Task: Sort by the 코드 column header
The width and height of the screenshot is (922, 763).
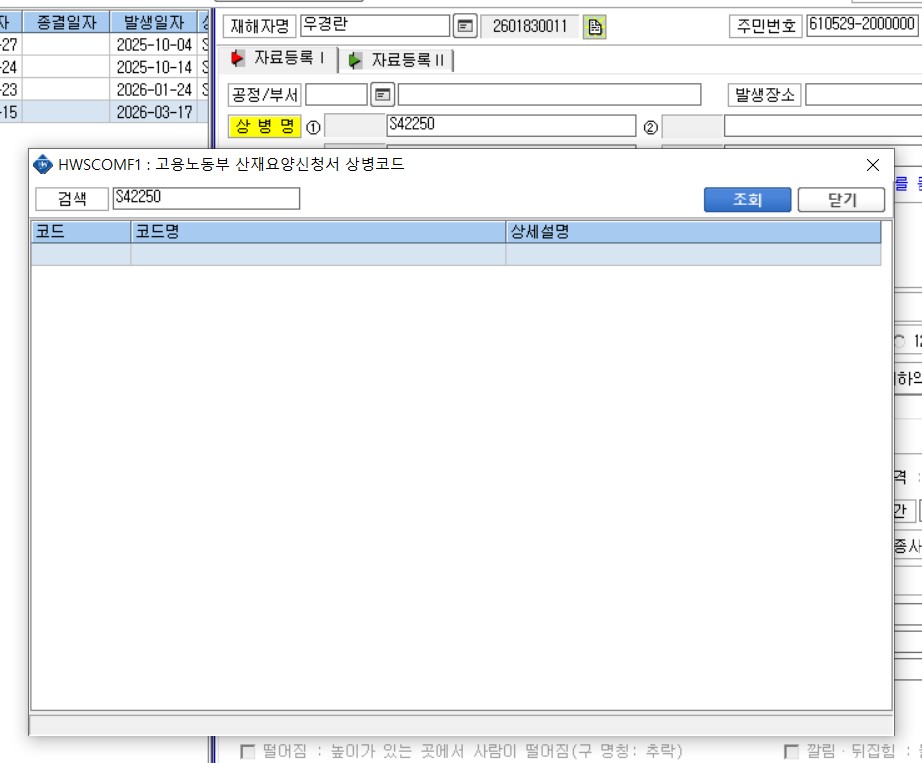Action: click(x=81, y=232)
